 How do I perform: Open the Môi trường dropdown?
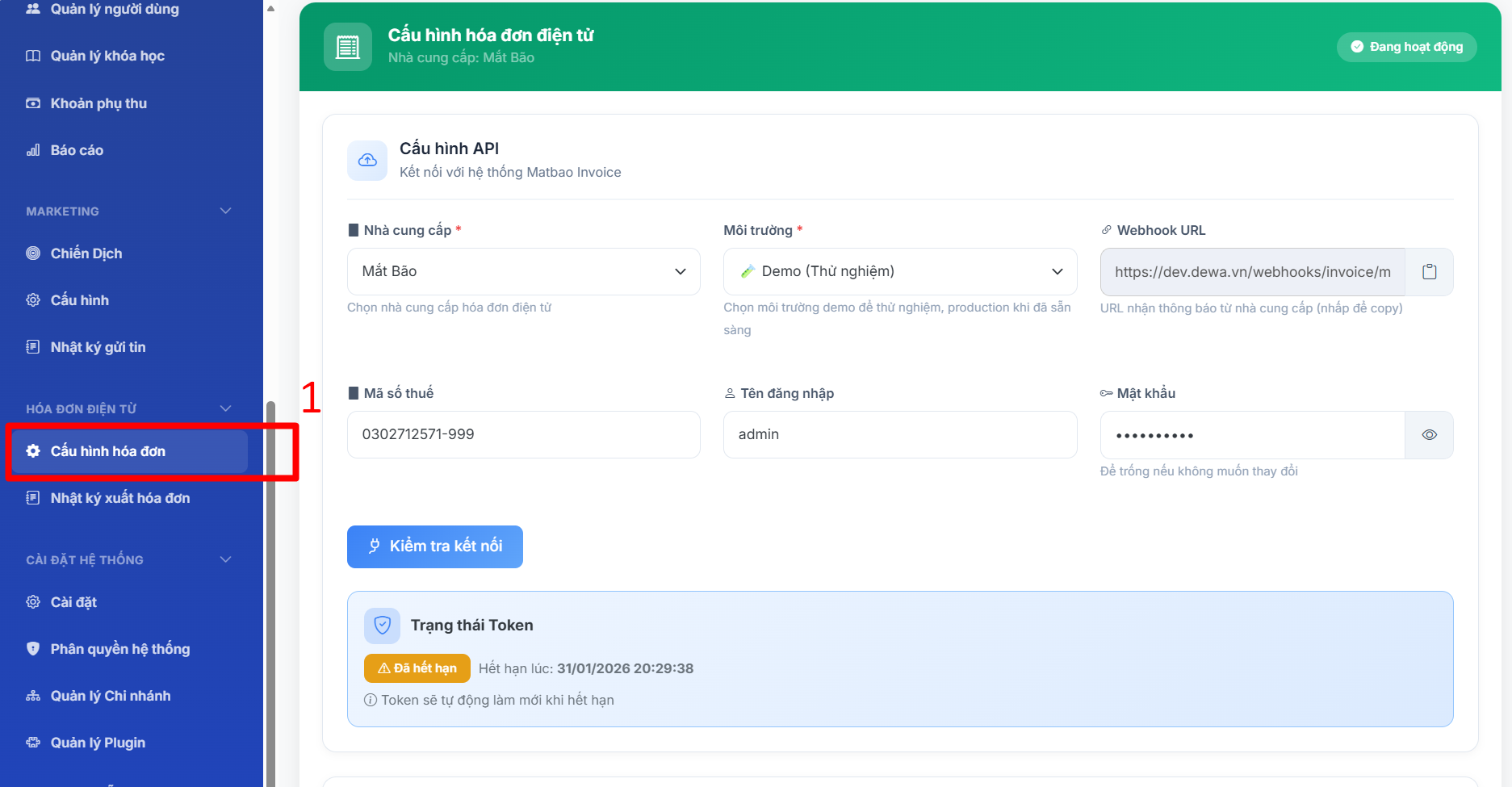pos(899,272)
